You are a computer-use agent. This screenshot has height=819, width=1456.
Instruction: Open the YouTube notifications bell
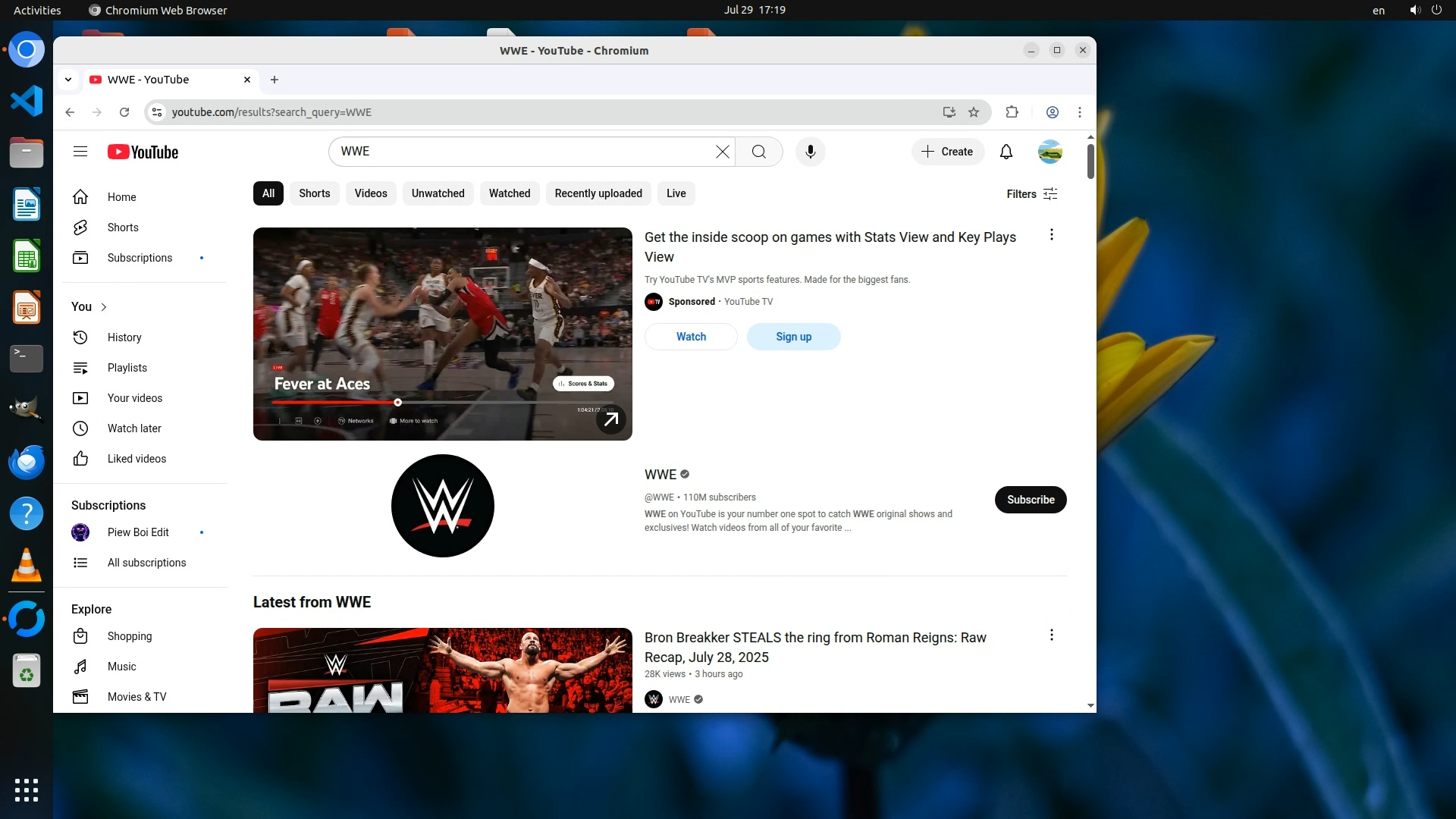pyautogui.click(x=1006, y=152)
